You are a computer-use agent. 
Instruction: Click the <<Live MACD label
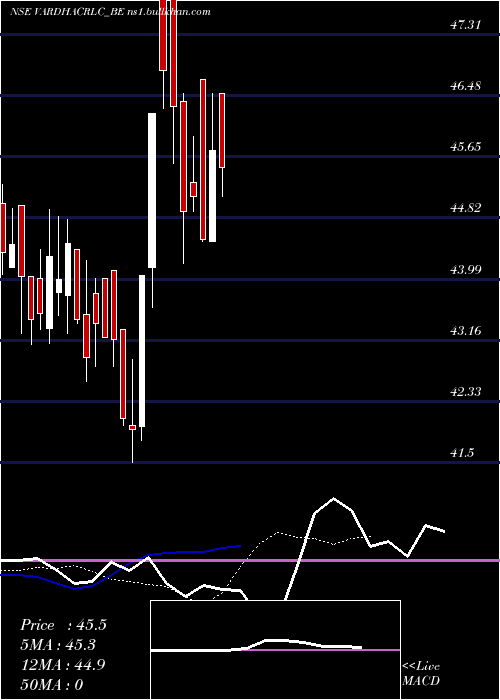(421, 674)
